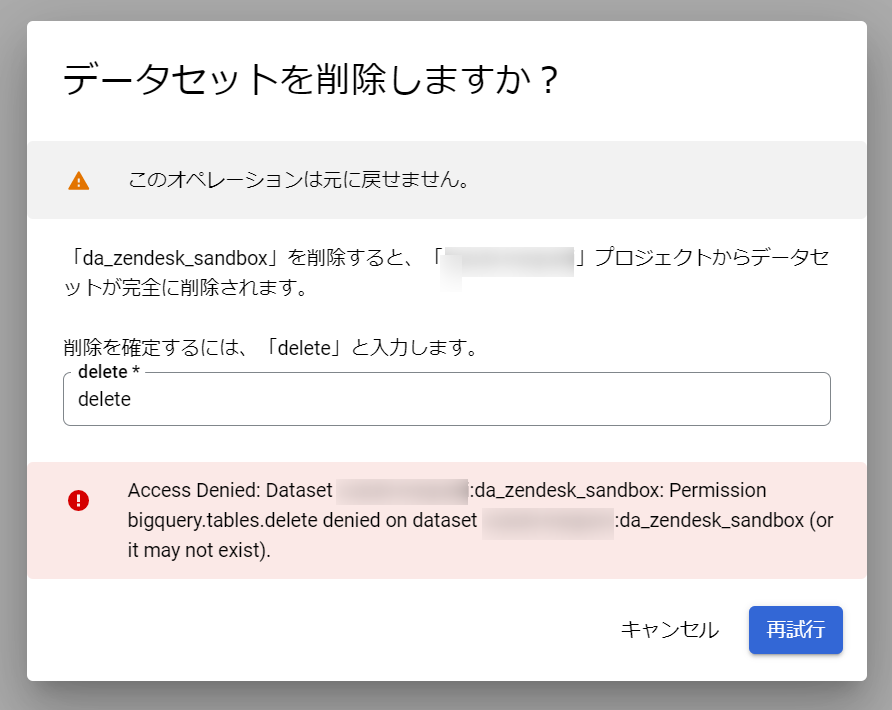This screenshot has height=710, width=892.
Task: Click the text ットが完全に削除されます。
Action: click(185, 287)
